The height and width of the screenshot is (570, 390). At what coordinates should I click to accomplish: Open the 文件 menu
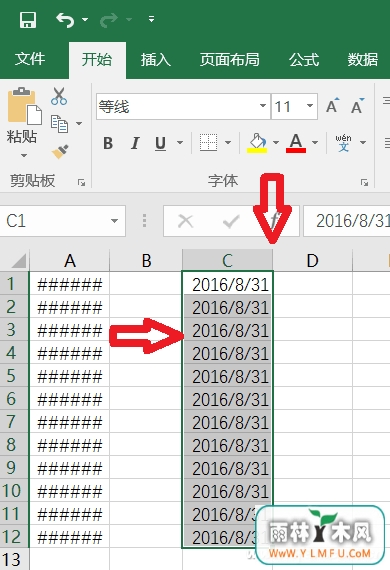tap(30, 59)
